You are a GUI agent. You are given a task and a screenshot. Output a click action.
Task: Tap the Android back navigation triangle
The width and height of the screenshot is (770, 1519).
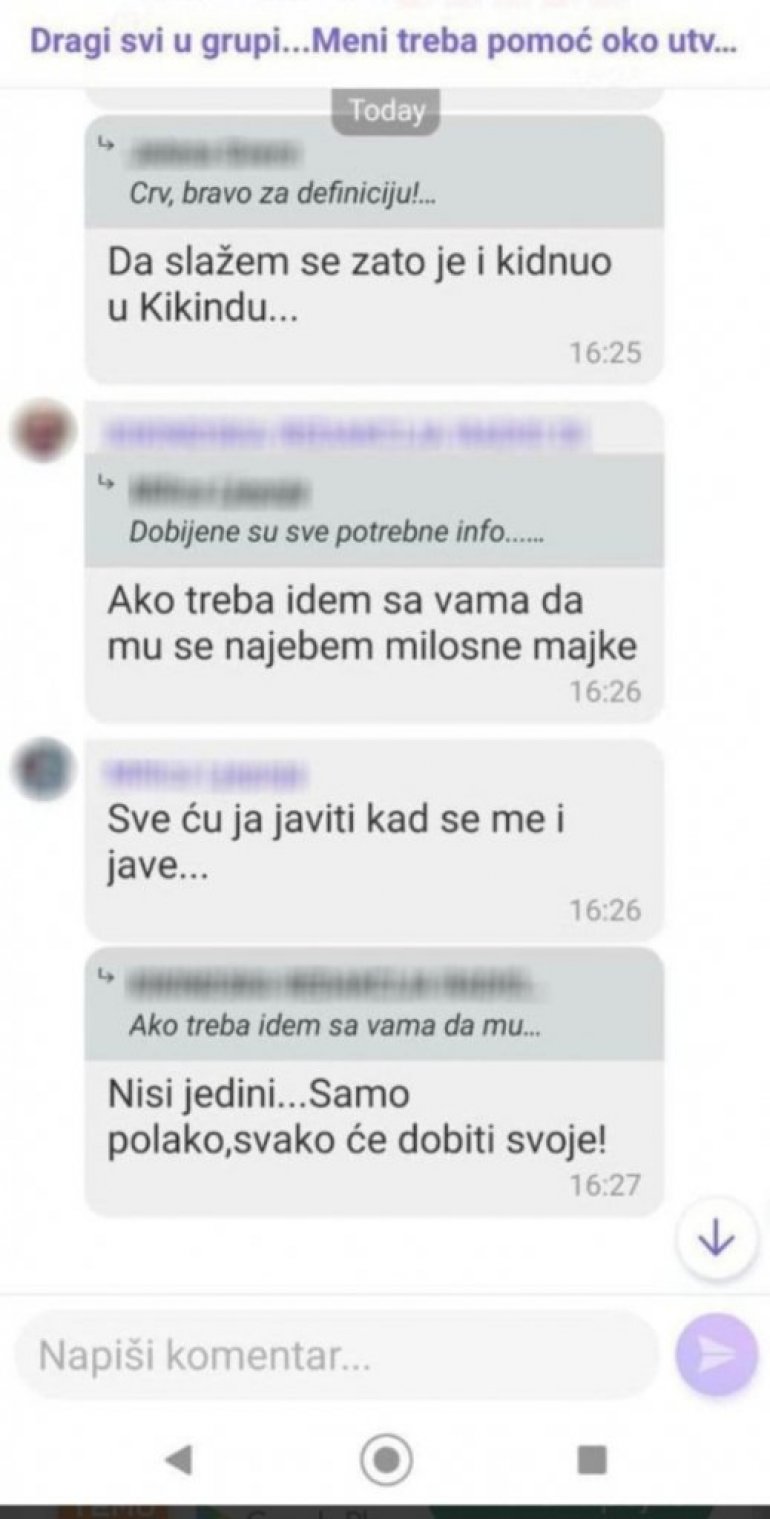point(179,1461)
